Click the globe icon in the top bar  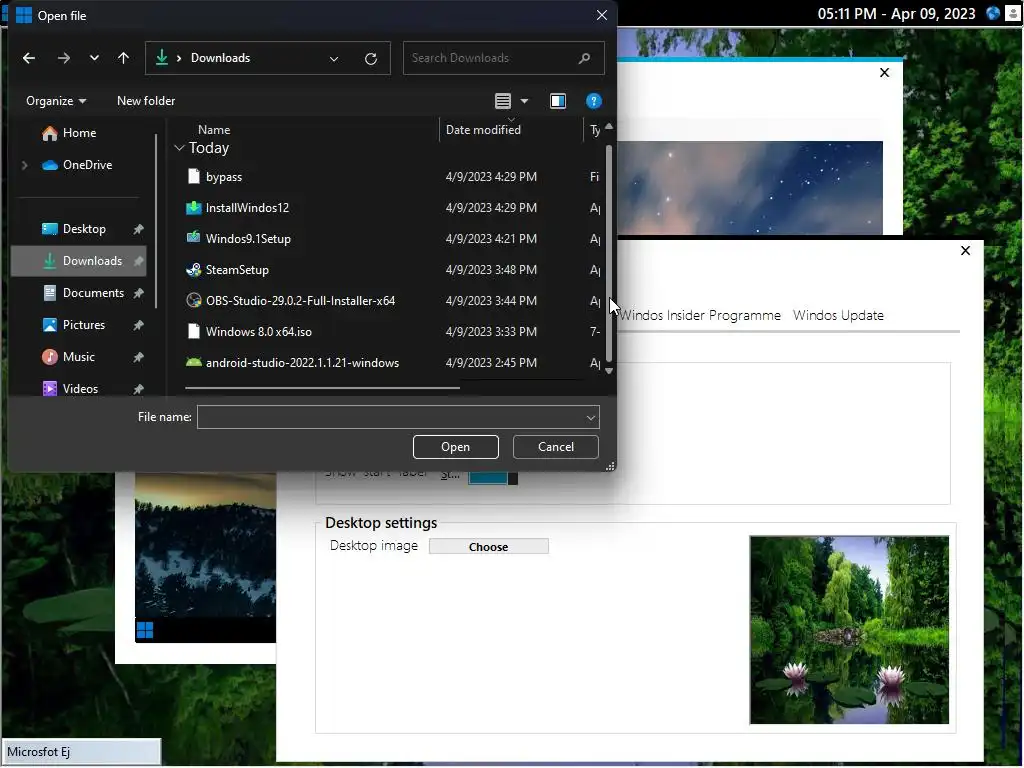[993, 13]
